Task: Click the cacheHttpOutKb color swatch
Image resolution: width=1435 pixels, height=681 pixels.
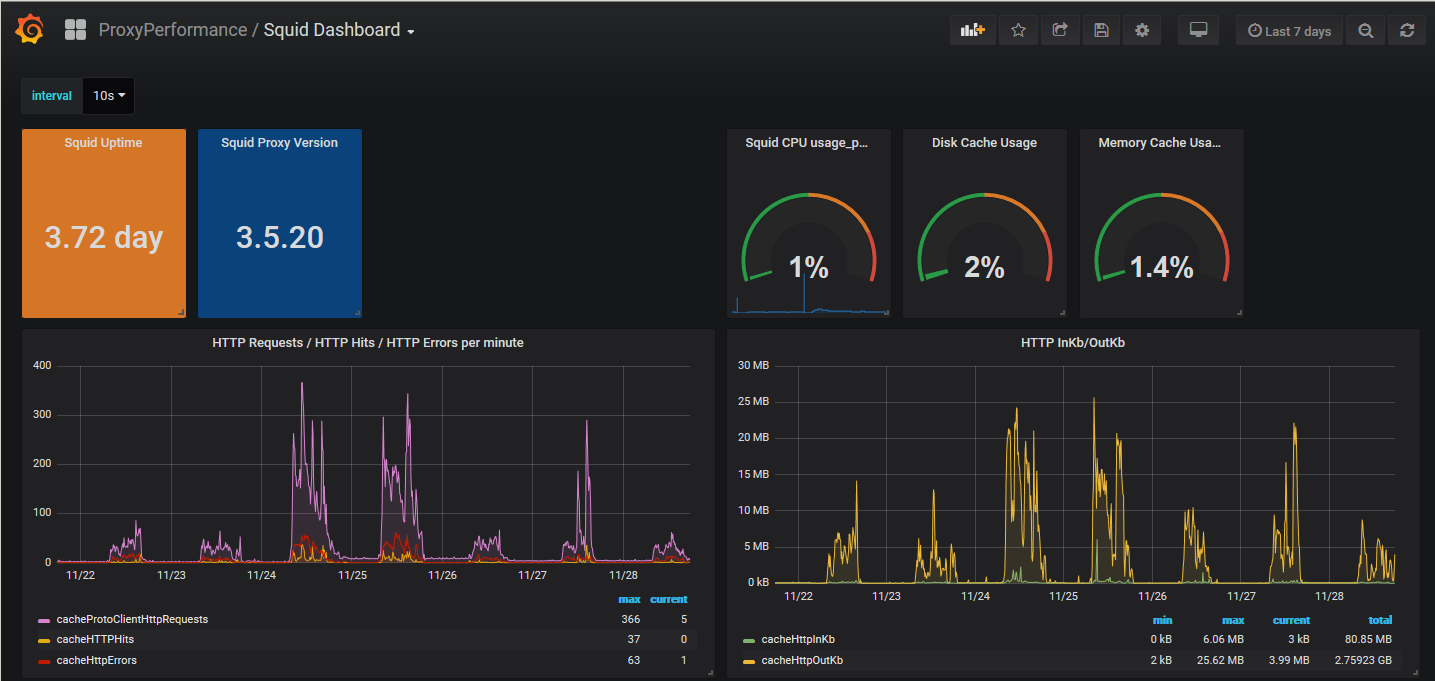Action: coord(747,660)
